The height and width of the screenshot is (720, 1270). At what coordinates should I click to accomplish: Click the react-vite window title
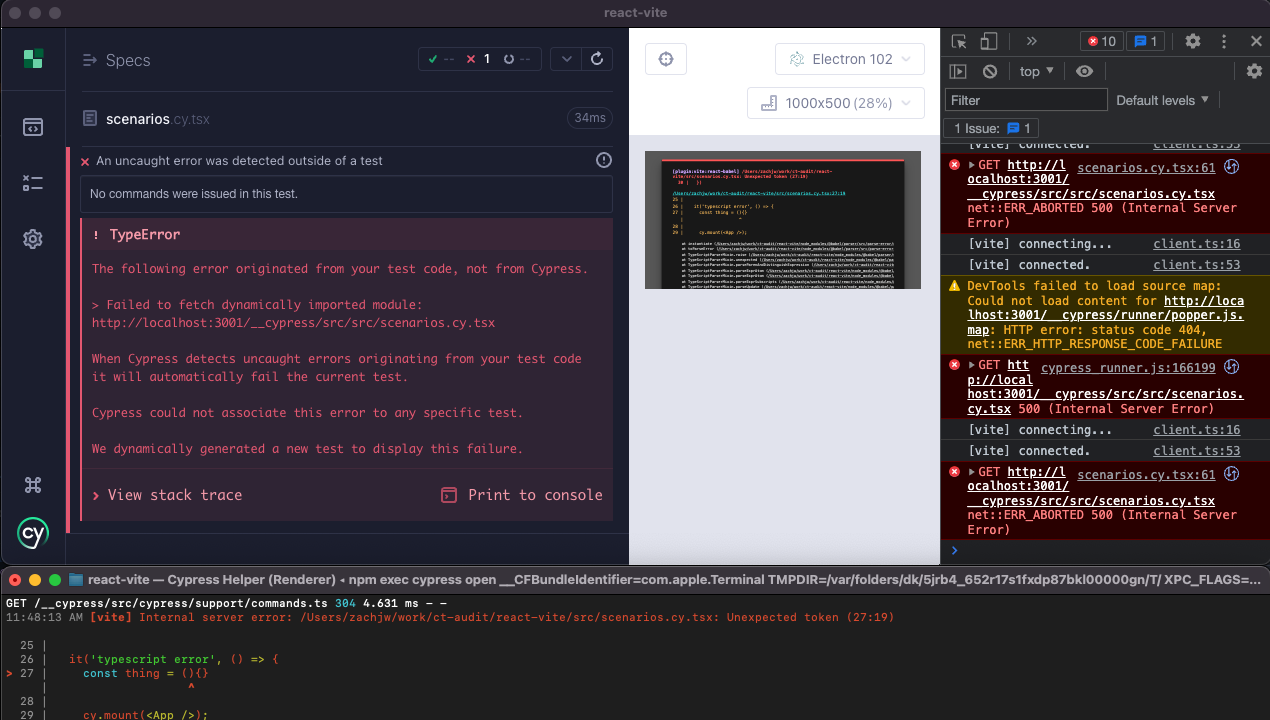(635, 13)
